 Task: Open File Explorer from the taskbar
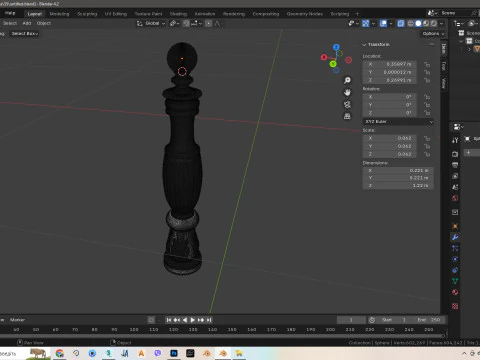239,353
